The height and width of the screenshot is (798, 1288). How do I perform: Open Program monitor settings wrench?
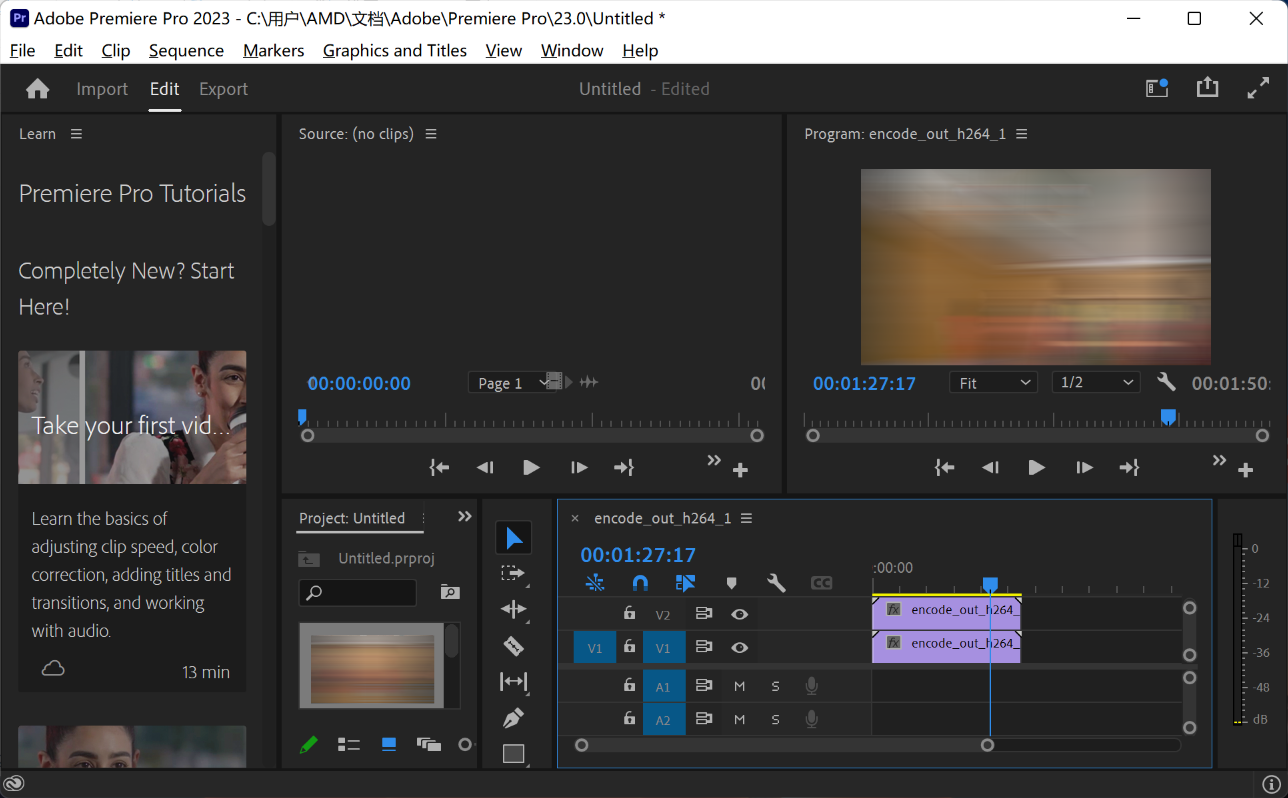1166,382
